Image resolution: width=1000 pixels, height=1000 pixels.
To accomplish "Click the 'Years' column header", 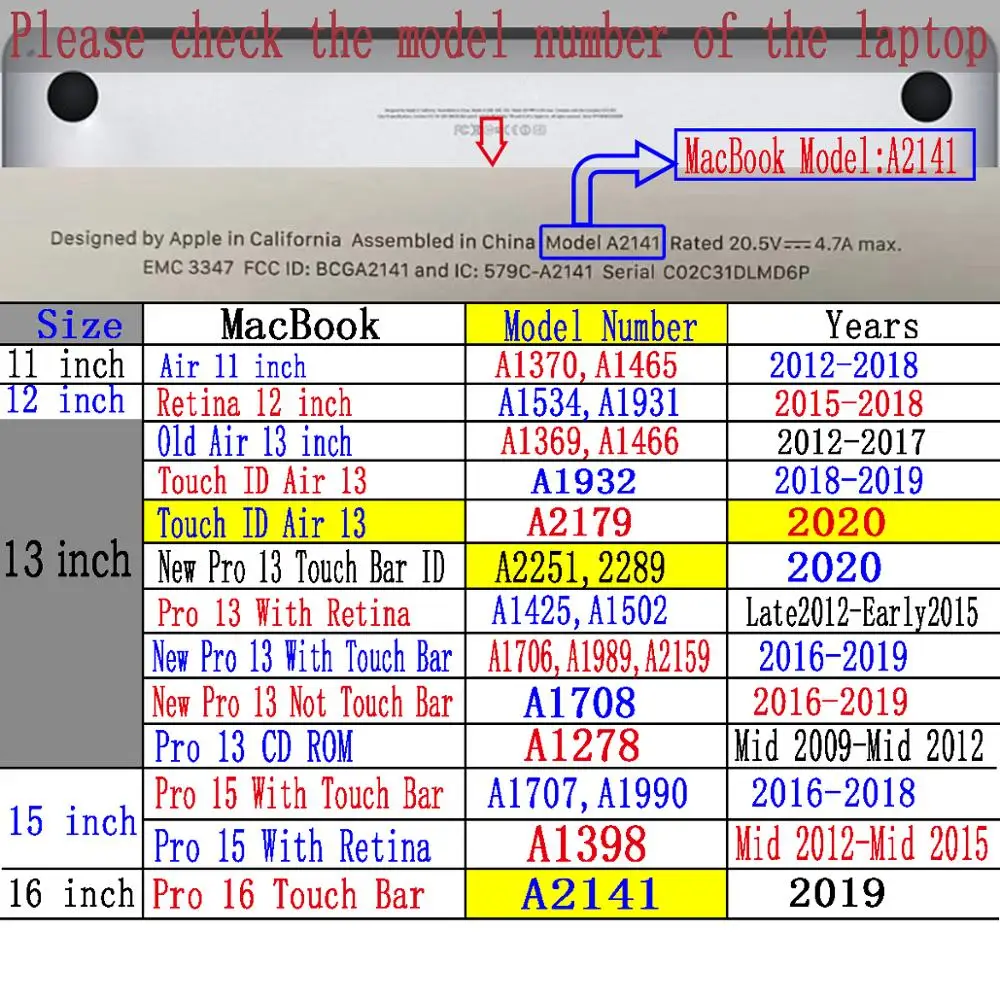I will 864,324.
